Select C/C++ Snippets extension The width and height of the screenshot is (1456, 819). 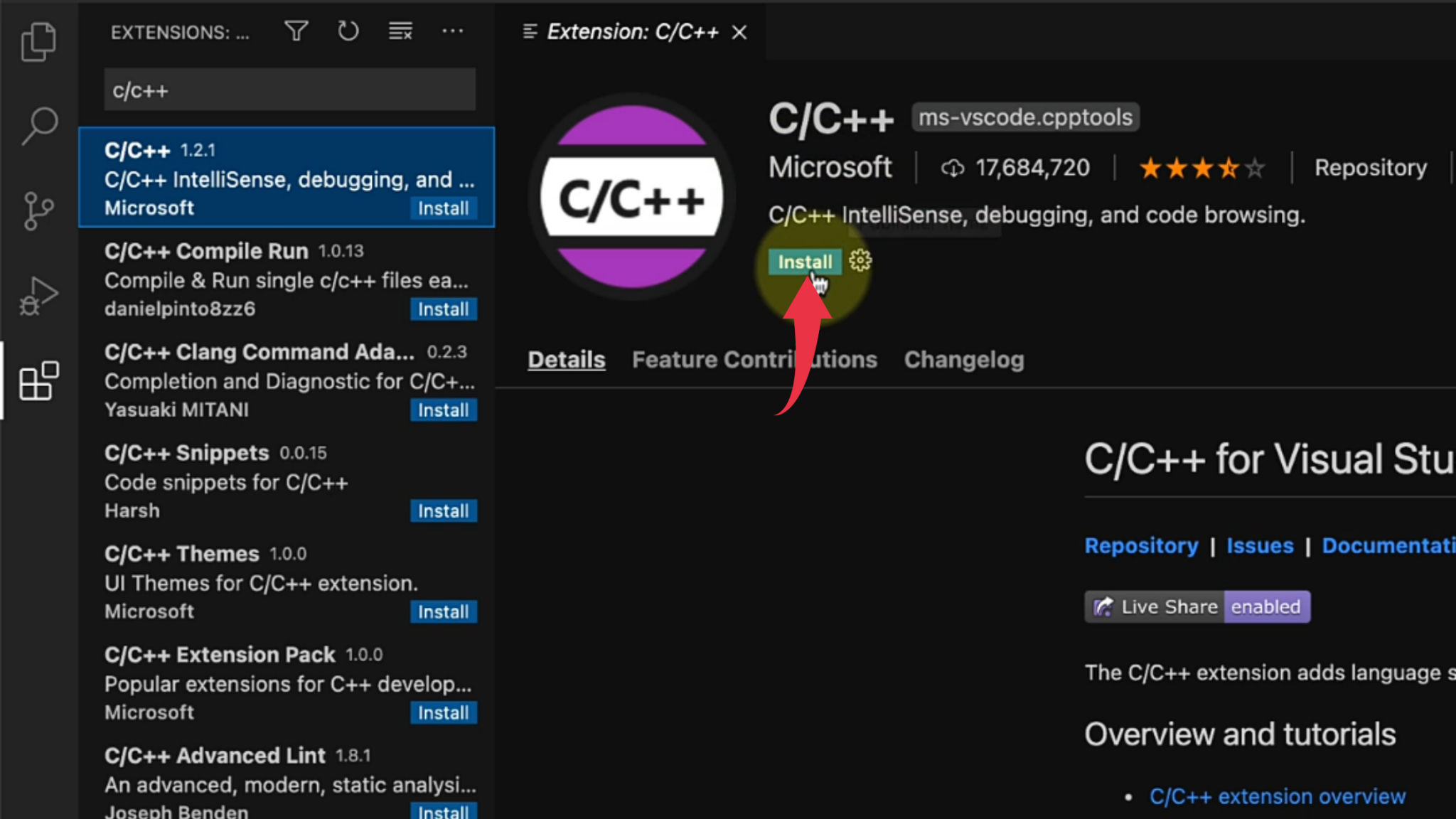point(286,481)
